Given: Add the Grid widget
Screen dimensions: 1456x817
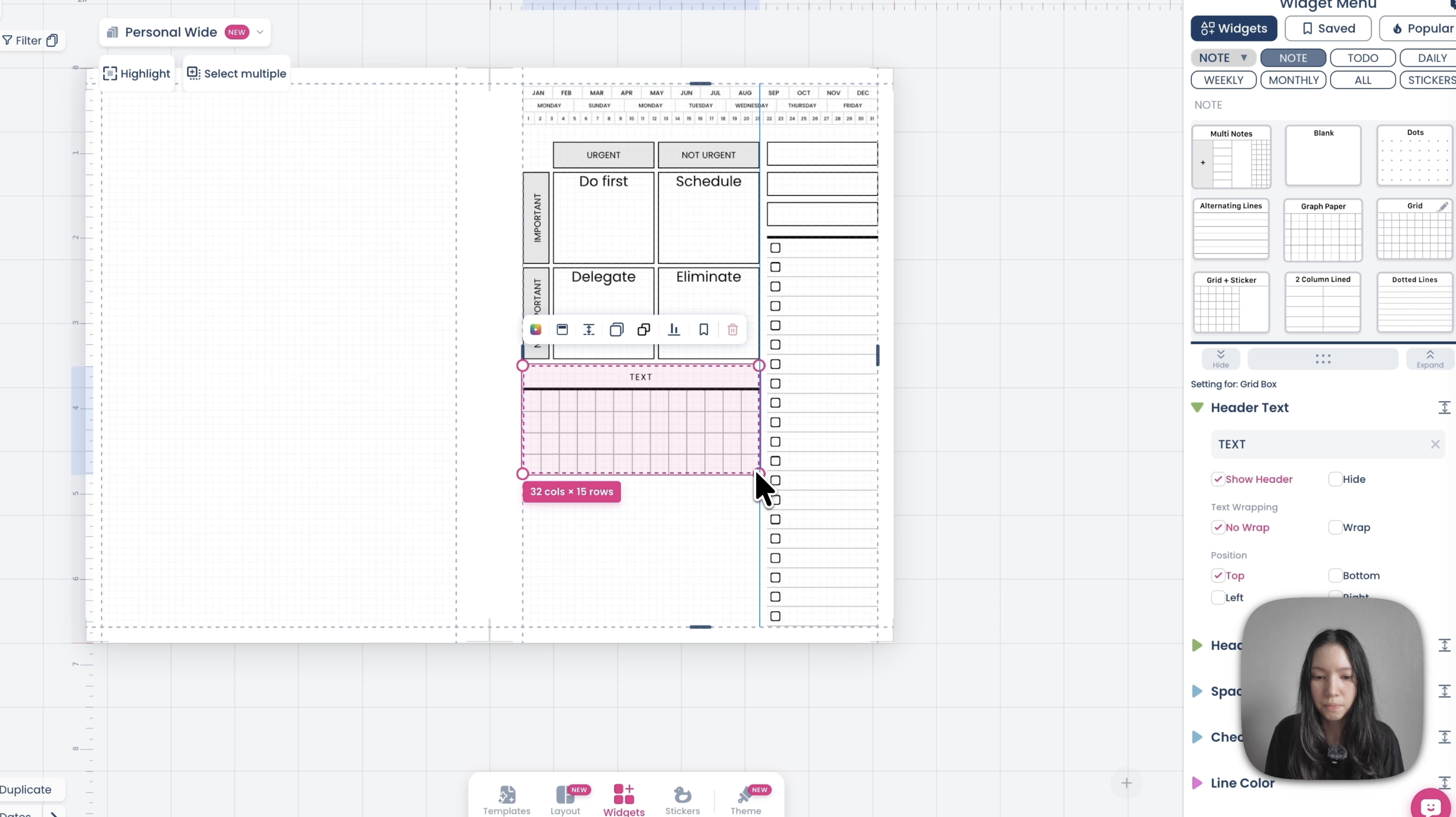Looking at the screenshot, I should [x=1415, y=229].
